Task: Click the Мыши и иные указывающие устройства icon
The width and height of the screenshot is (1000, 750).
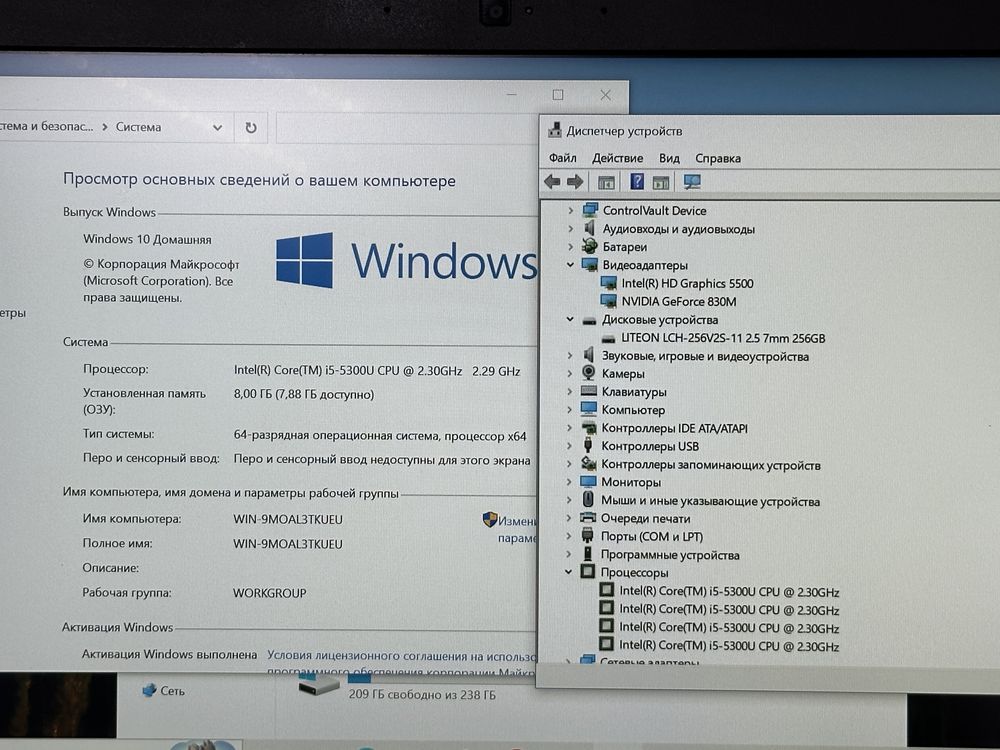Action: tap(588, 500)
